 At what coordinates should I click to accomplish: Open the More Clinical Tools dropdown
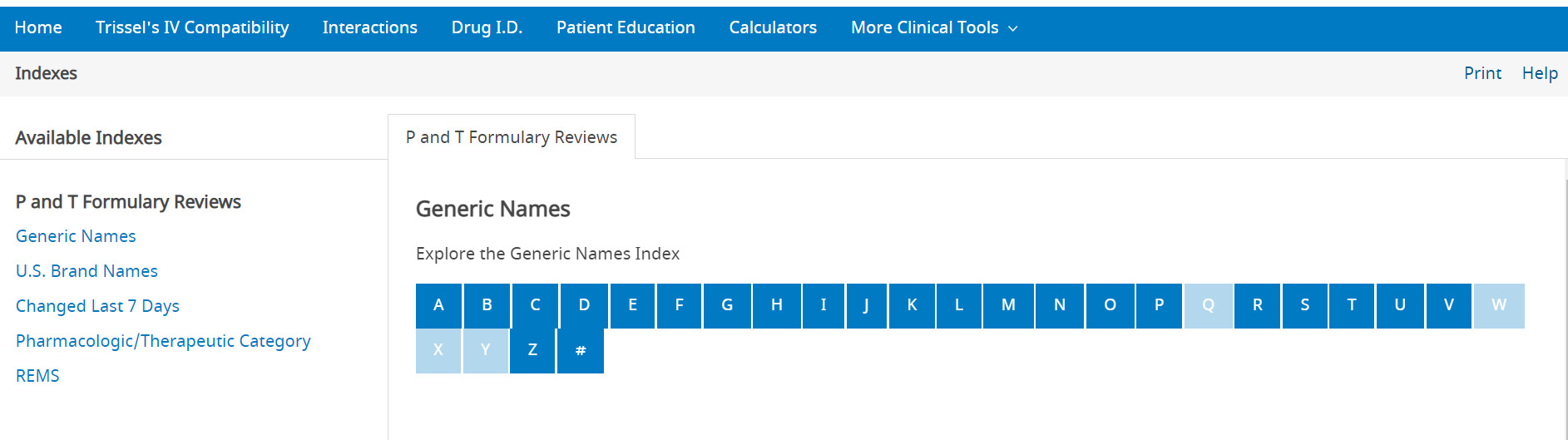point(933,27)
